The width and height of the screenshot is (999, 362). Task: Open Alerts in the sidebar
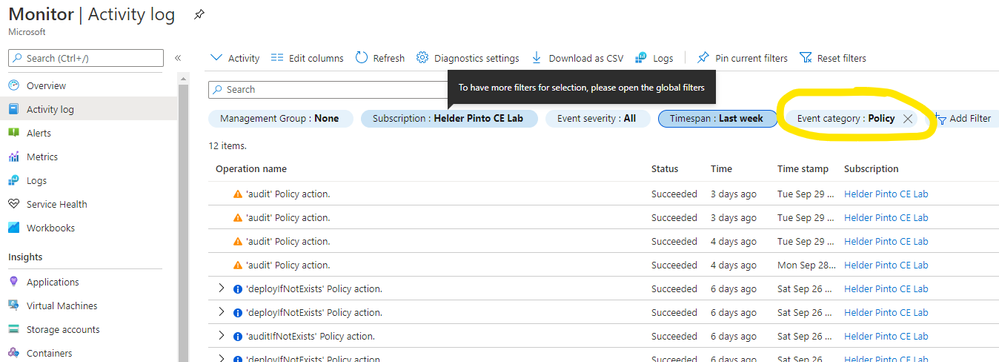coord(38,133)
